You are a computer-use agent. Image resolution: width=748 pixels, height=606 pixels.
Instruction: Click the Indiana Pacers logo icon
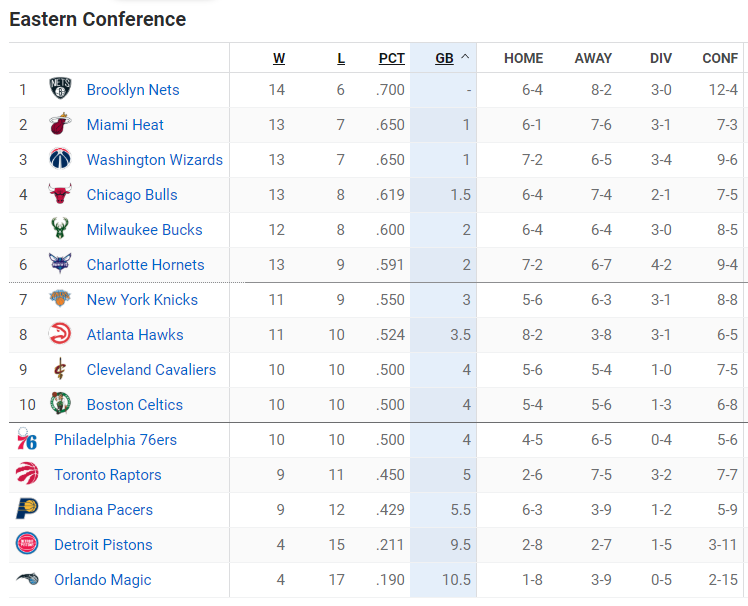click(x=27, y=509)
